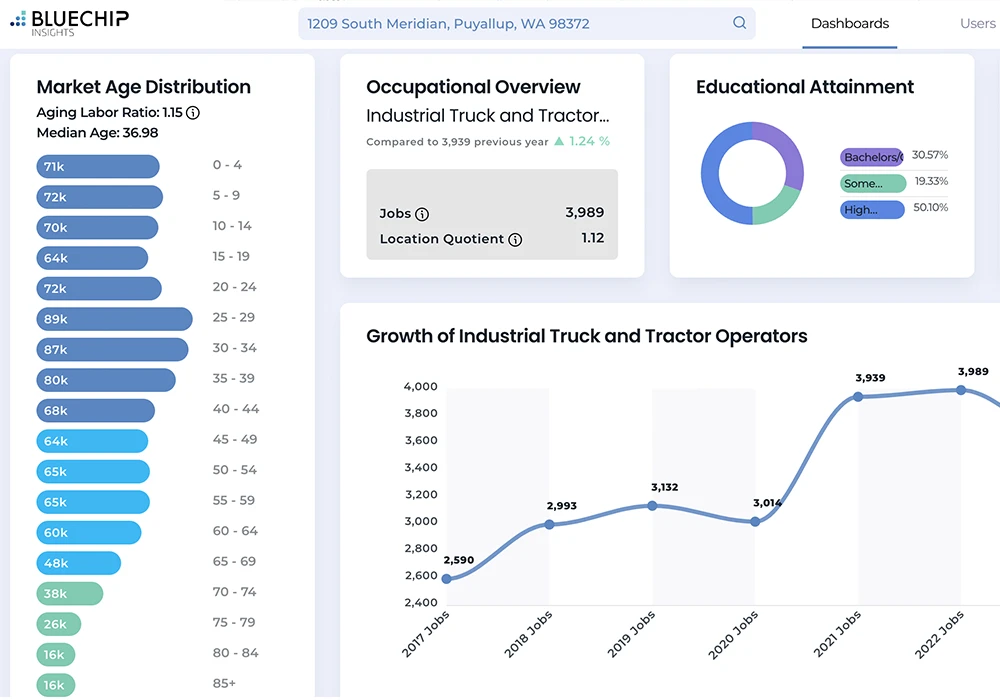The height and width of the screenshot is (700, 1000).
Task: Click the 48k bar for ages 65-69
Action: point(78,563)
